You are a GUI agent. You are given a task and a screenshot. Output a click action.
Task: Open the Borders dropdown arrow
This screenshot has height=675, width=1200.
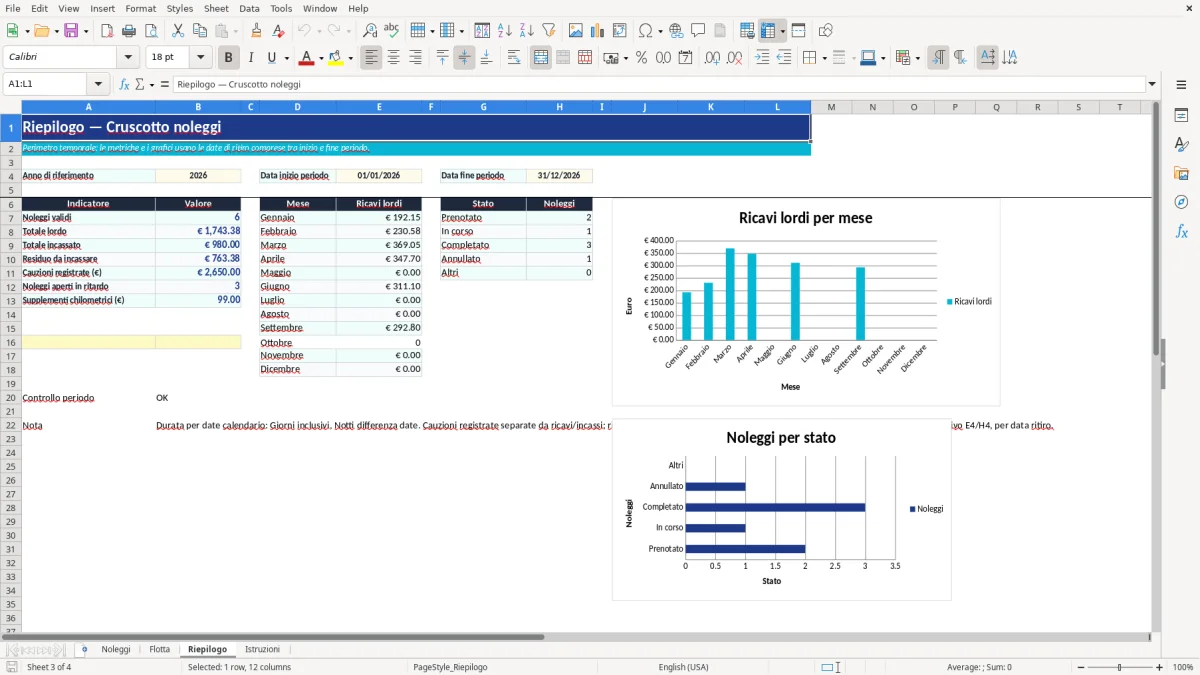(824, 58)
